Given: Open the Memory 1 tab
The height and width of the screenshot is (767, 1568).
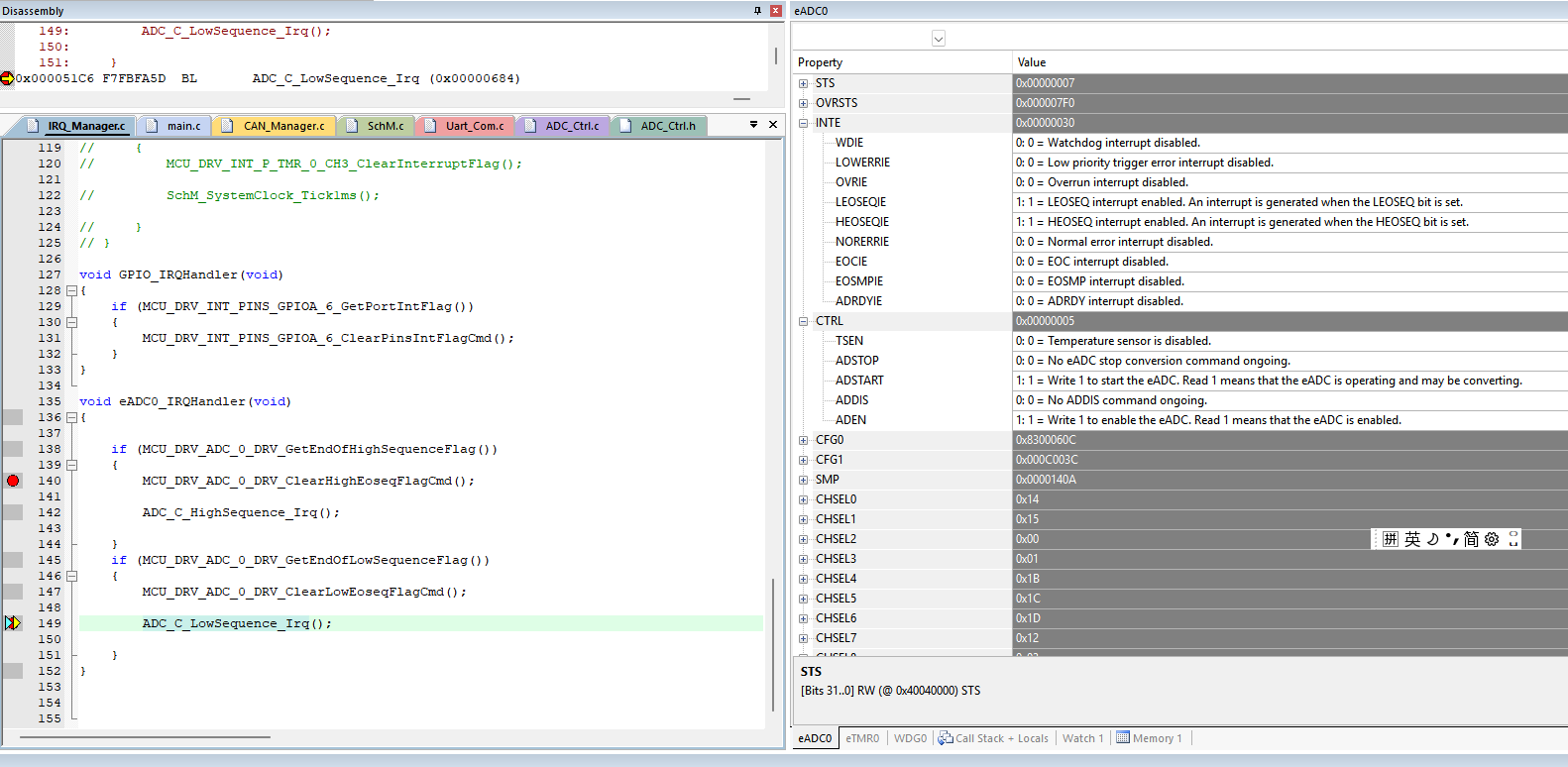Looking at the screenshot, I should (1149, 738).
